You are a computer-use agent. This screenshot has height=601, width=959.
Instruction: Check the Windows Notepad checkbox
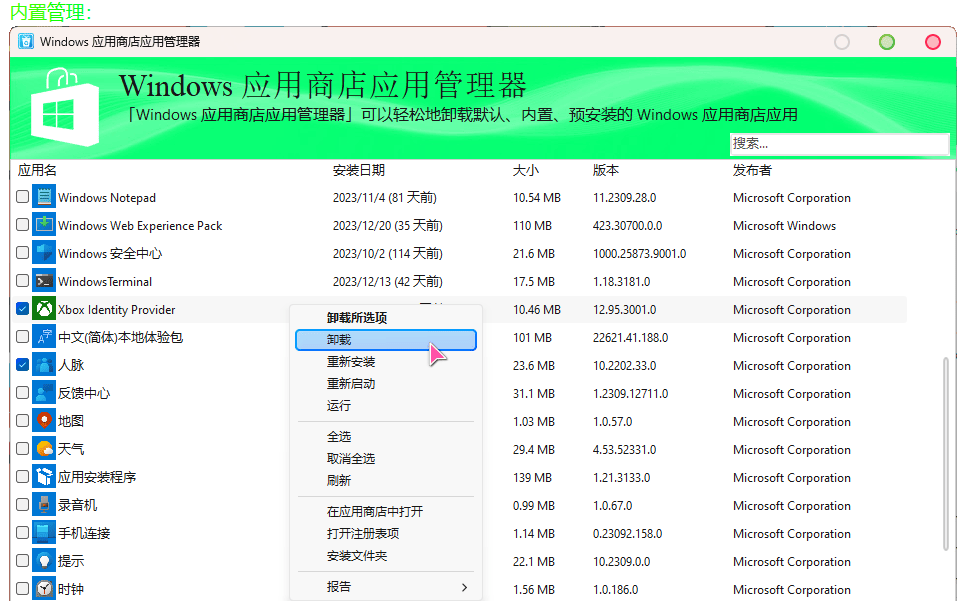(23, 197)
